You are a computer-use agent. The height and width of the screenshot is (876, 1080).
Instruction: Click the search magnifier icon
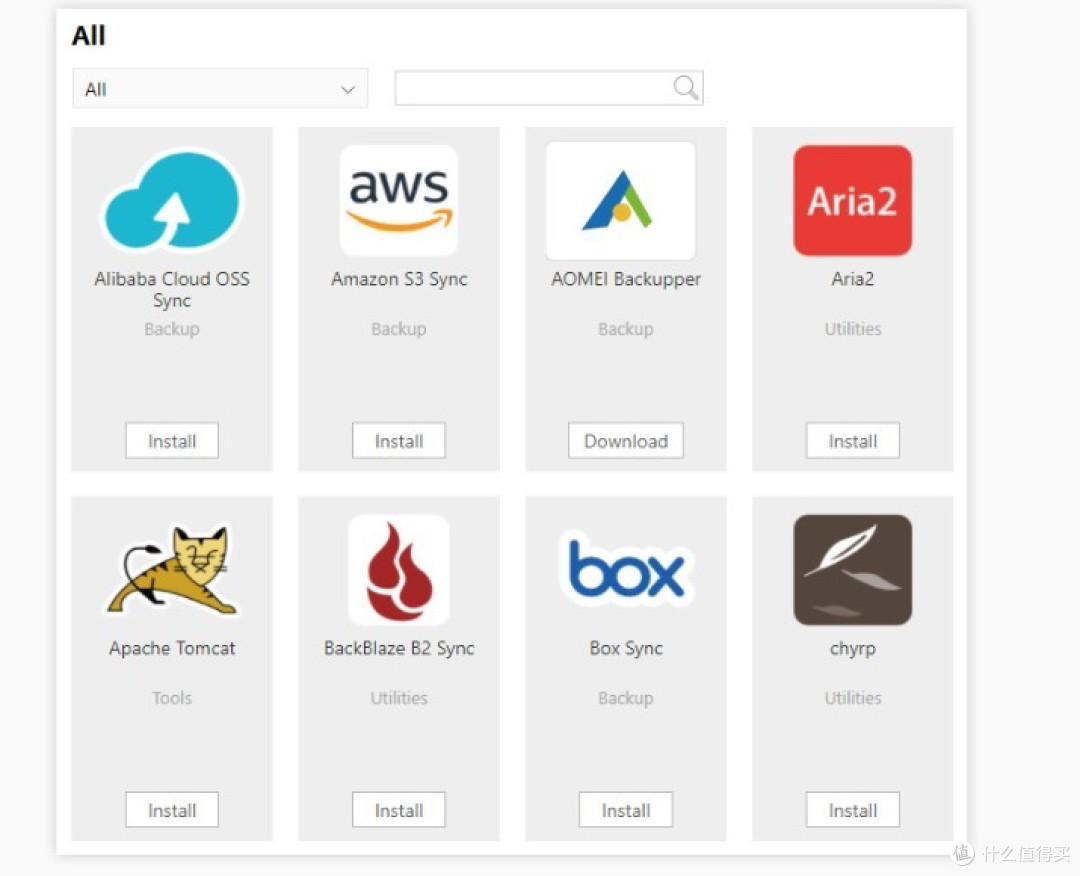(685, 87)
